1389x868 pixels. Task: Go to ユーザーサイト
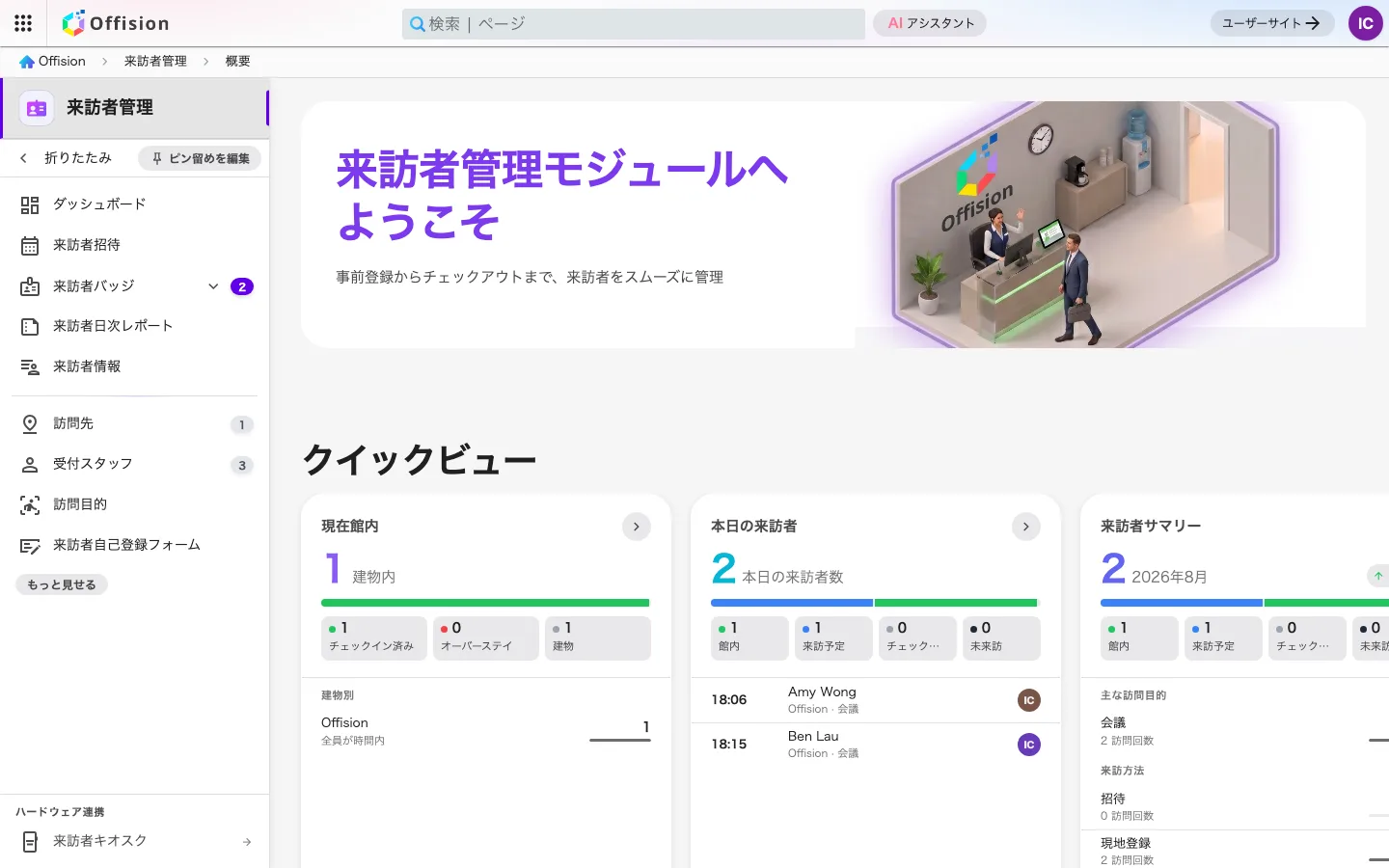click(1272, 23)
